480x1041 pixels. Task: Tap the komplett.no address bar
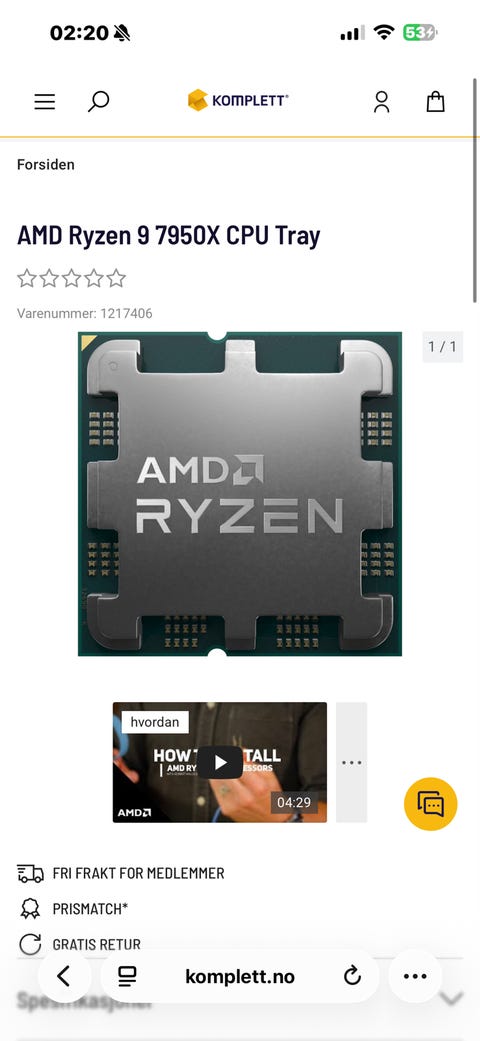click(x=240, y=976)
